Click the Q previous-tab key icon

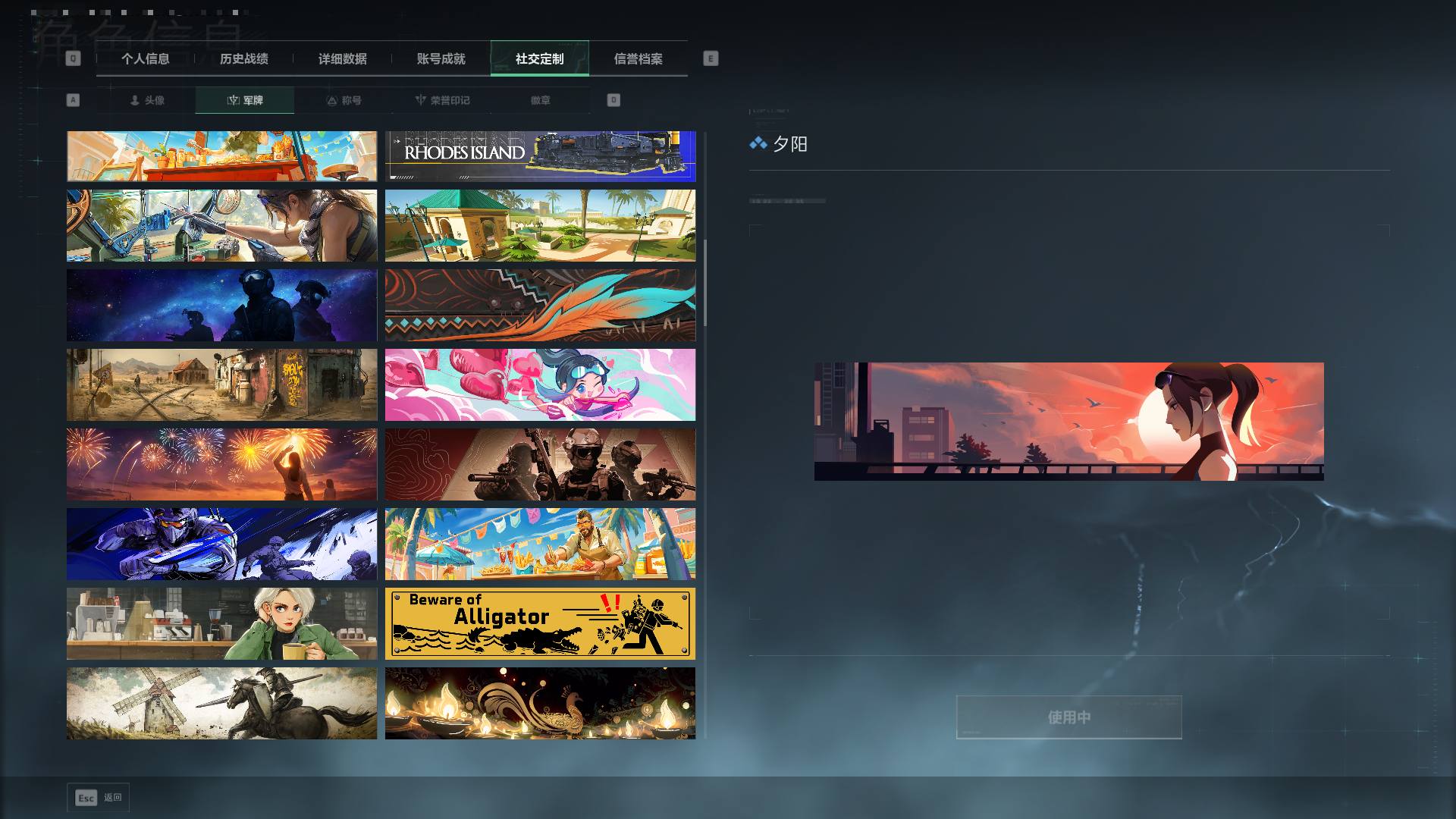point(73,58)
